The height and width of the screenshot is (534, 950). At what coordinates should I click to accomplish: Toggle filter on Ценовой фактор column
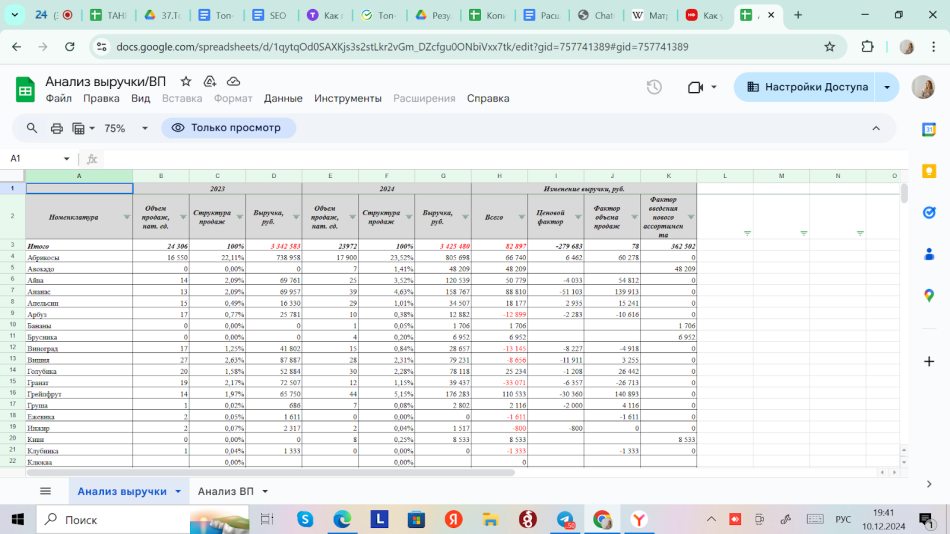click(x=577, y=217)
